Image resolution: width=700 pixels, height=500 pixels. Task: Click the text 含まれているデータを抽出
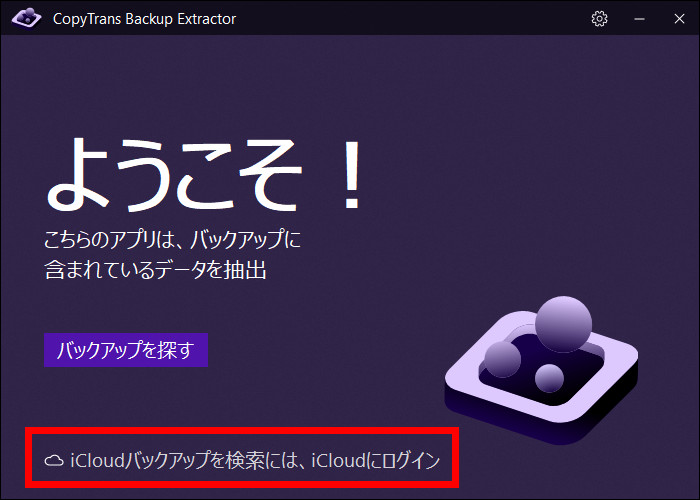click(x=155, y=270)
